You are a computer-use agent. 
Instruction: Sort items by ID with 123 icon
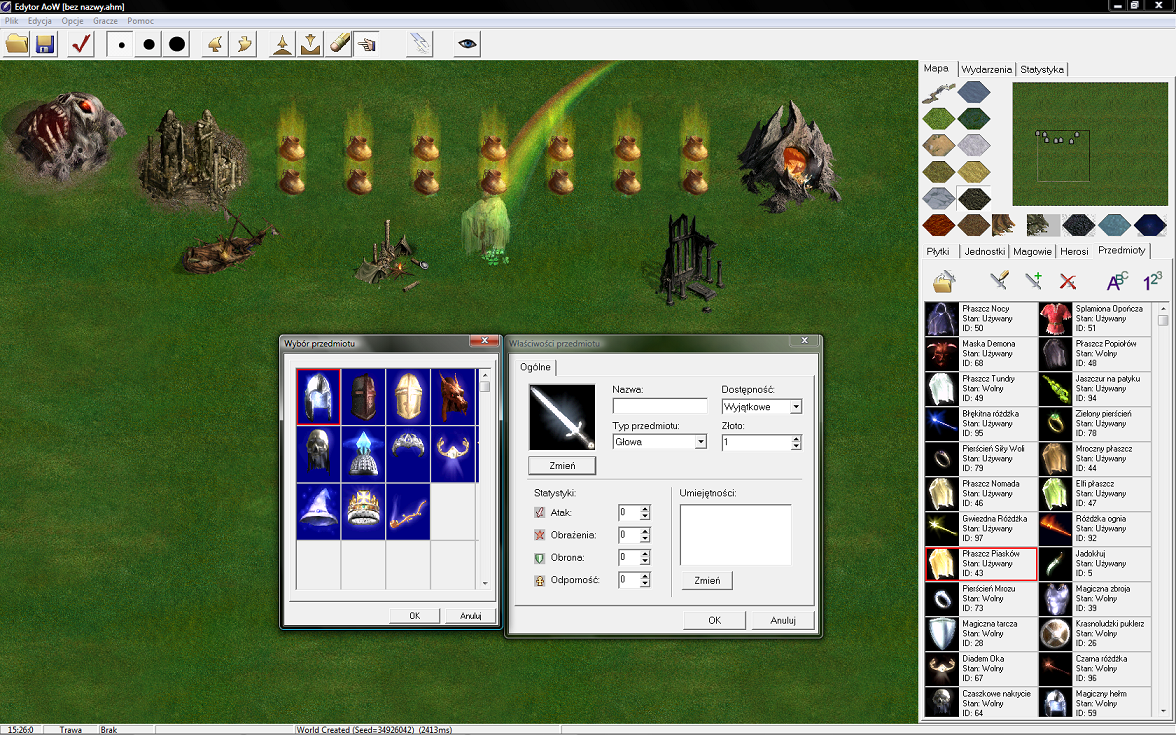tap(1152, 281)
